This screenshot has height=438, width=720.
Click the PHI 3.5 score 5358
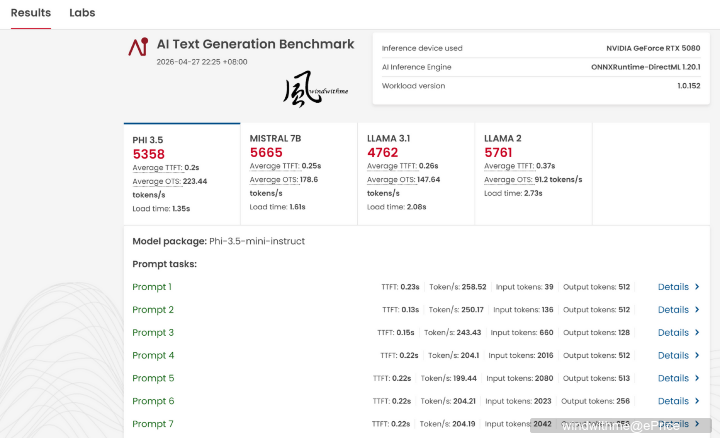click(149, 154)
